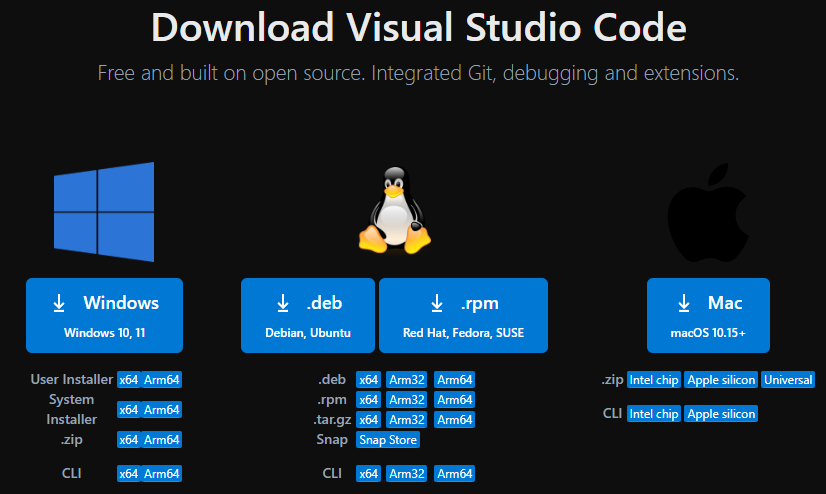
Task: Pick Arm32 for the .tar.gz archive
Action: point(407,420)
